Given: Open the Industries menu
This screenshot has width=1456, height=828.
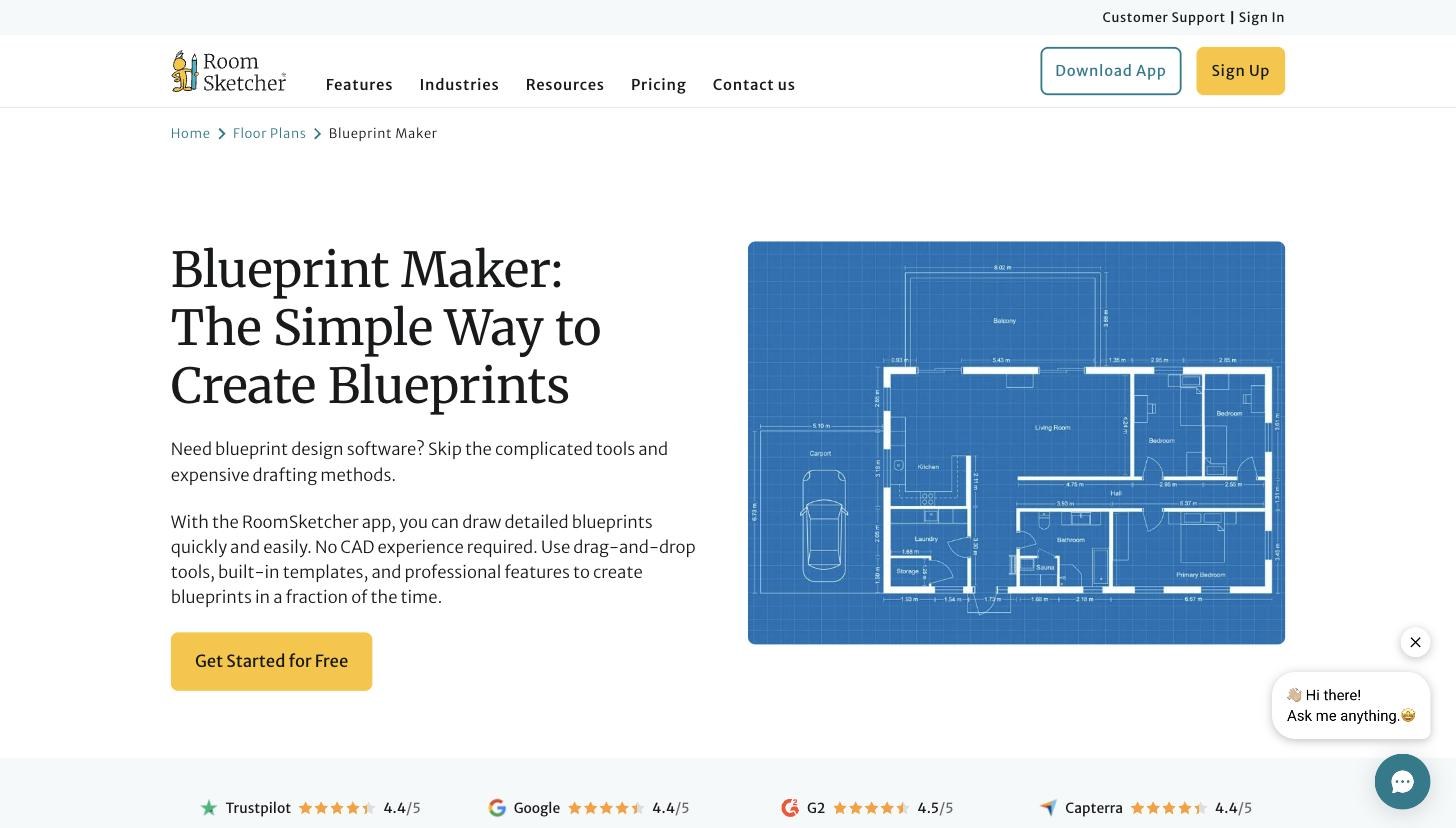Looking at the screenshot, I should (459, 85).
